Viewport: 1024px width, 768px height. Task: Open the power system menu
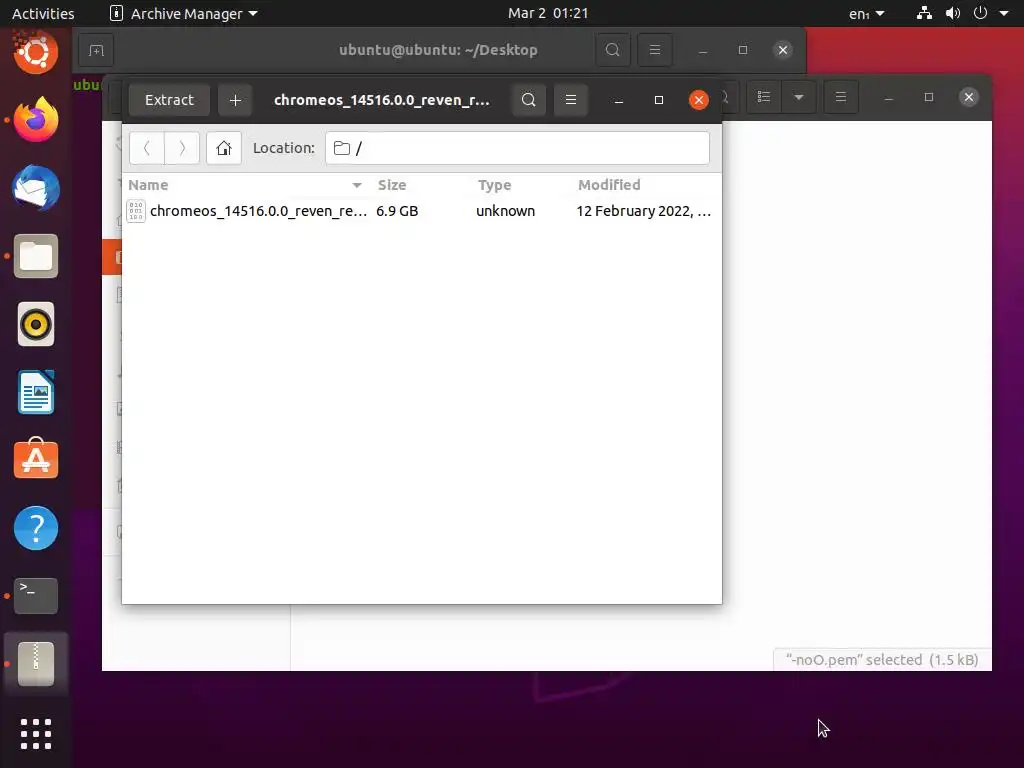pos(980,13)
